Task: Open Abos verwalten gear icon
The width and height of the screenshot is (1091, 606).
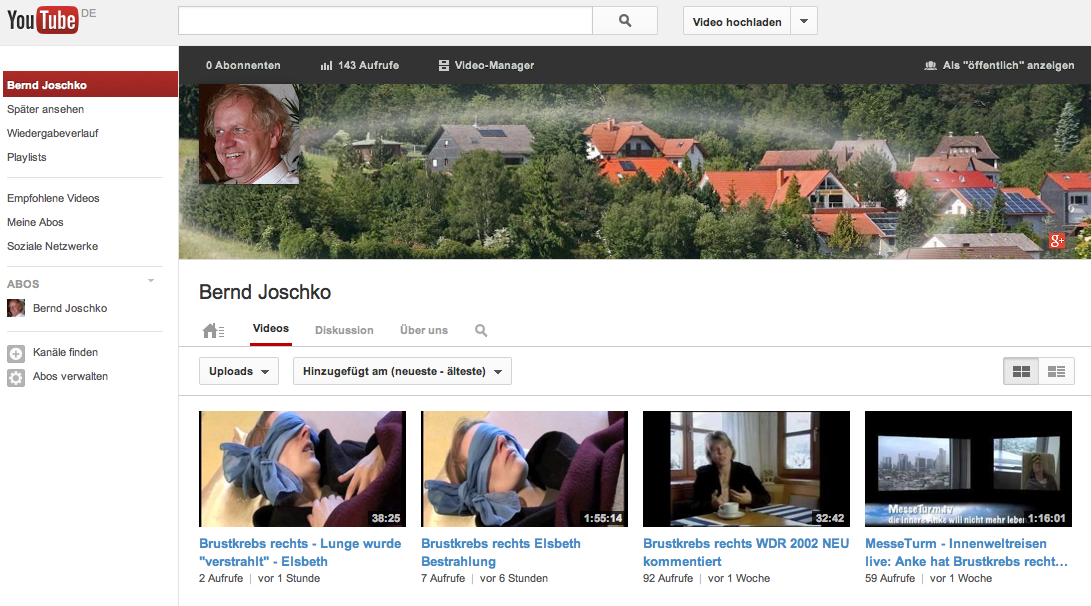Action: tap(16, 377)
